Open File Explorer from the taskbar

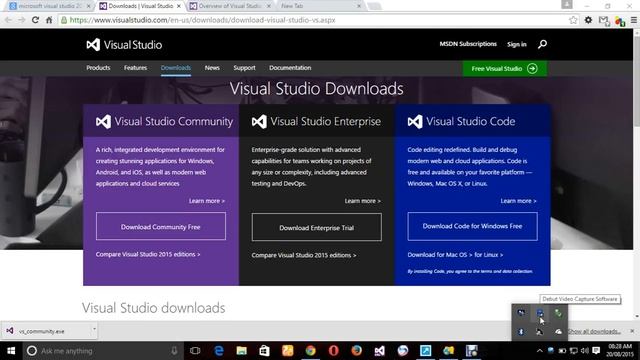point(241,351)
